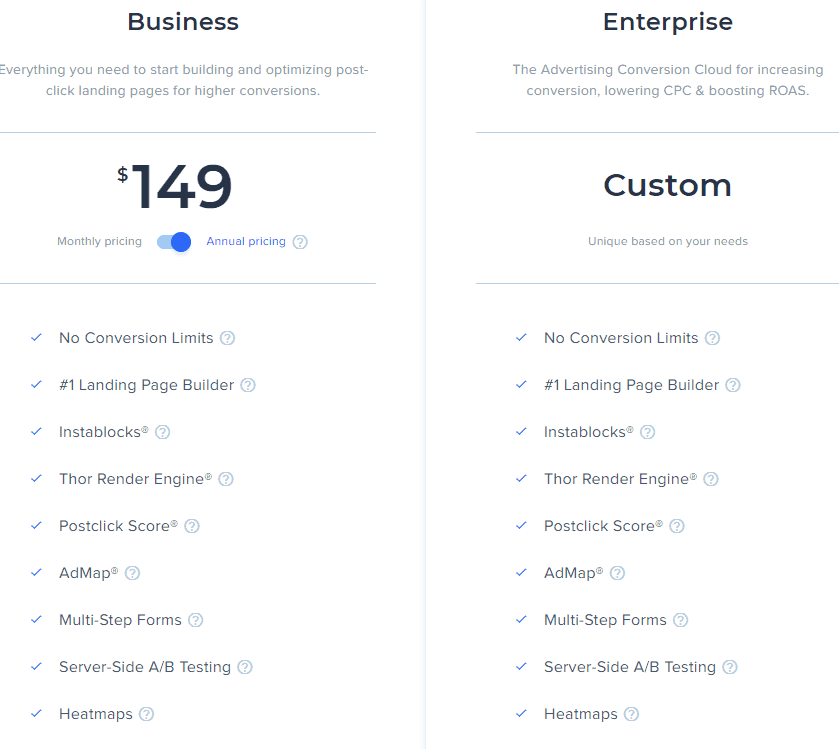
Task: Click the Enterprise plan heading
Action: click(x=668, y=22)
